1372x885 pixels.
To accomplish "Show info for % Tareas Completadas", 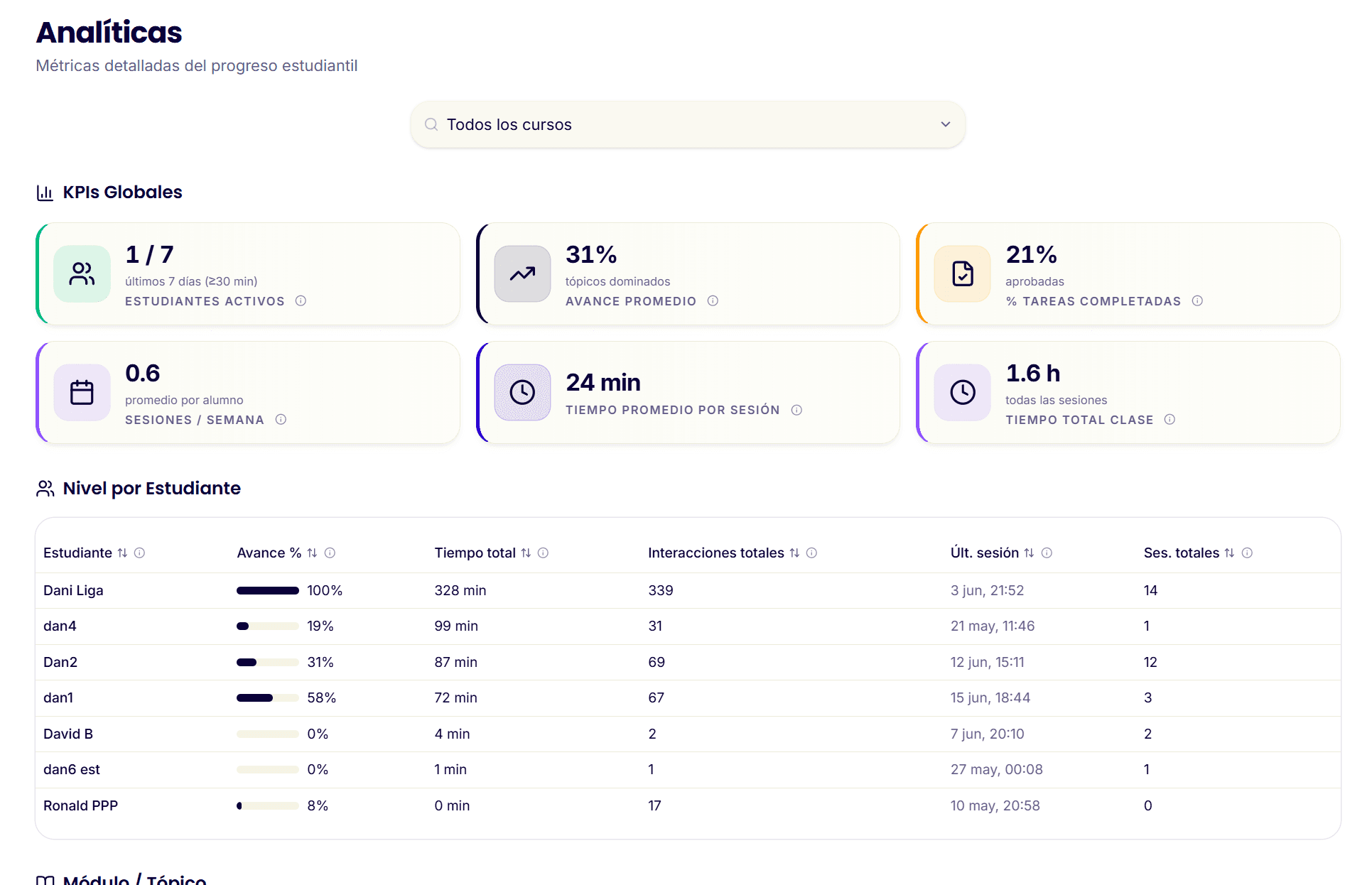I will 1197,301.
